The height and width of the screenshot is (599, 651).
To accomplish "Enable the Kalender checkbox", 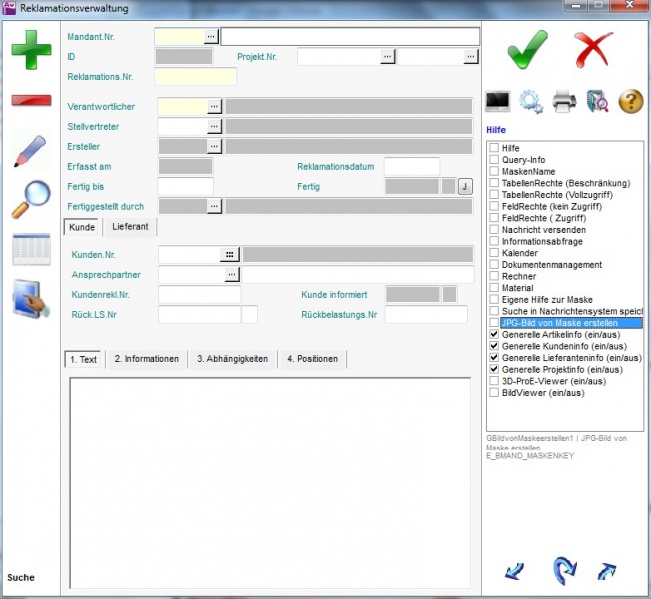I will [x=494, y=253].
